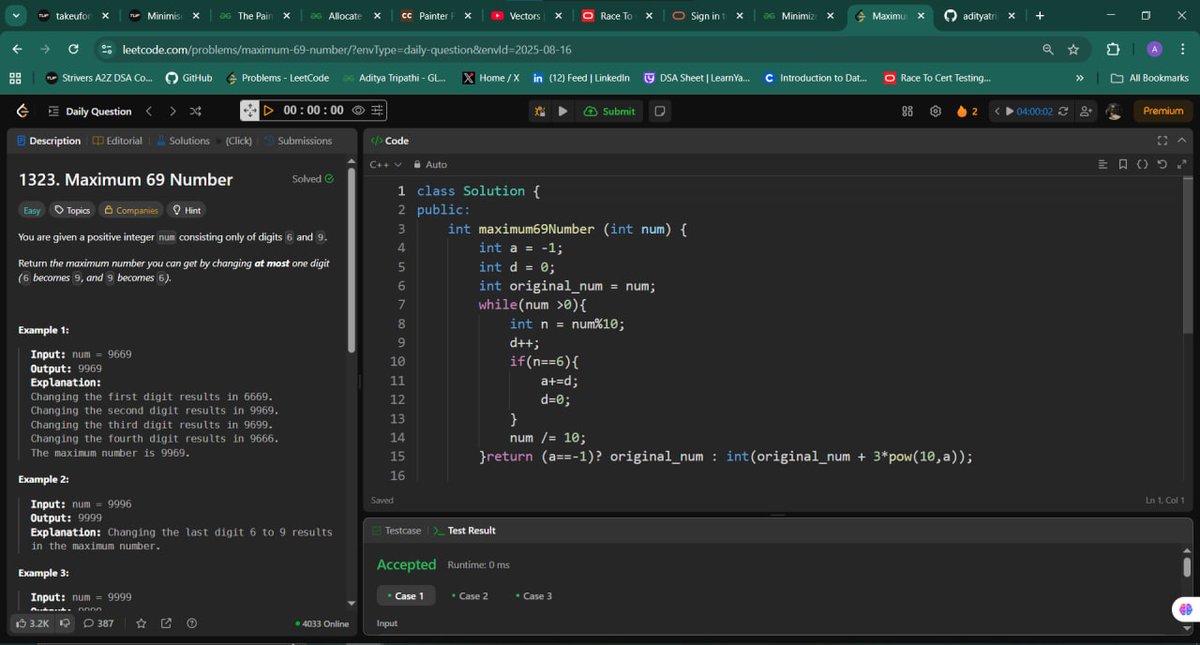View the streak flame counter
1200x645 pixels.
pos(967,111)
